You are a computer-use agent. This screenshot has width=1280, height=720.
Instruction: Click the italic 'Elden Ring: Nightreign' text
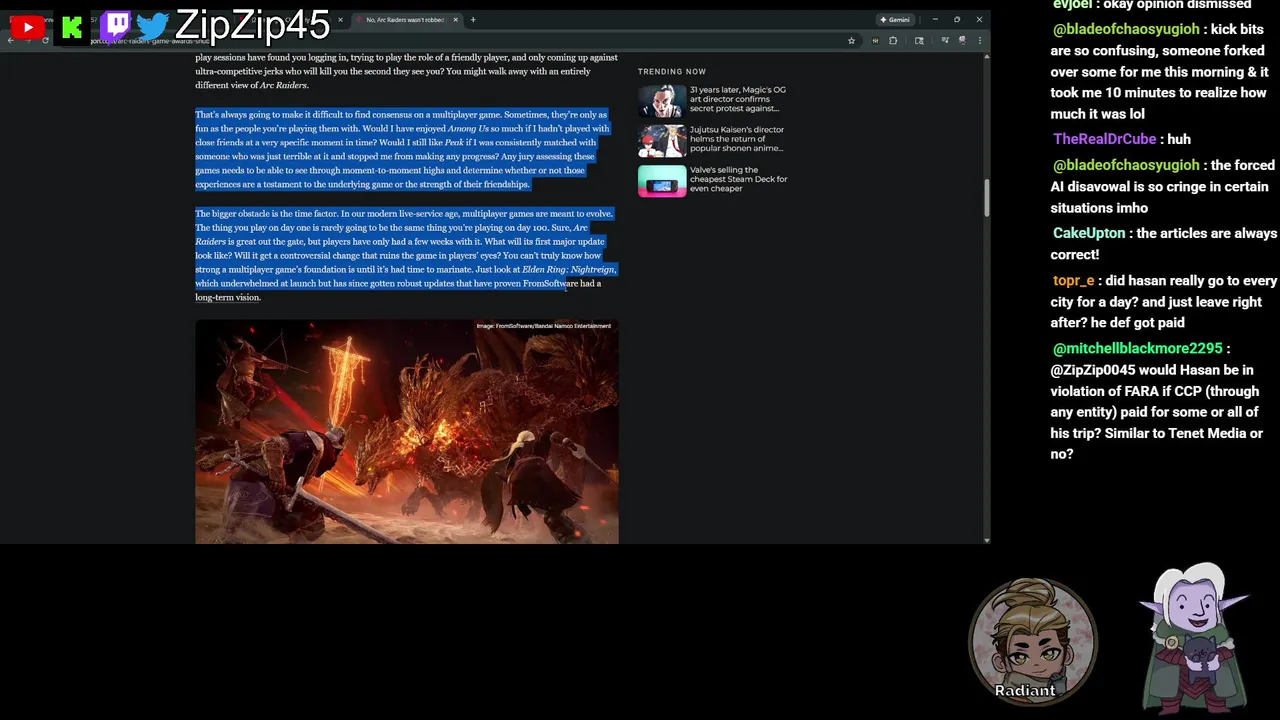click(x=568, y=269)
